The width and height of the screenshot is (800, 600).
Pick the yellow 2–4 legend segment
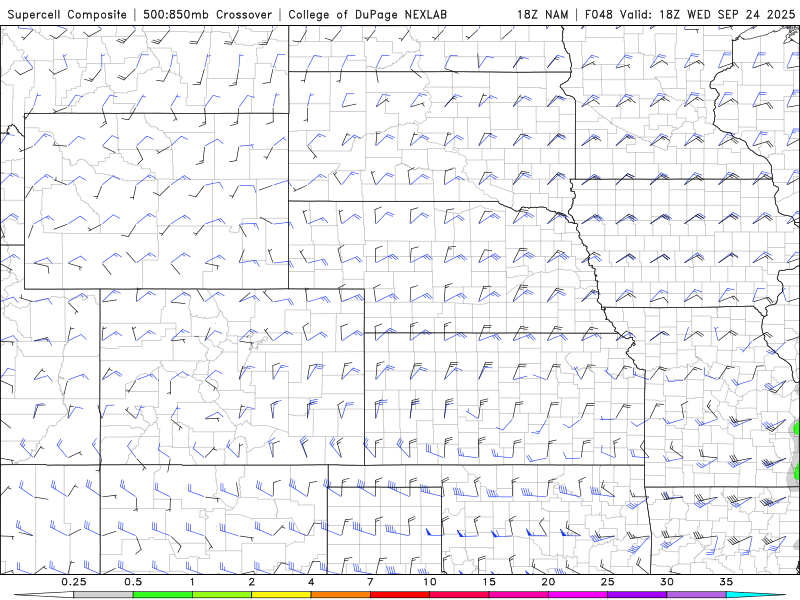(281, 595)
